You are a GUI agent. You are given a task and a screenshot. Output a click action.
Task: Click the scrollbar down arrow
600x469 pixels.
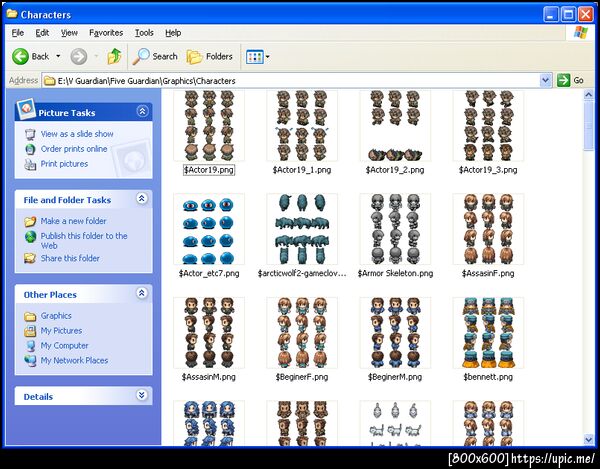coord(589,440)
